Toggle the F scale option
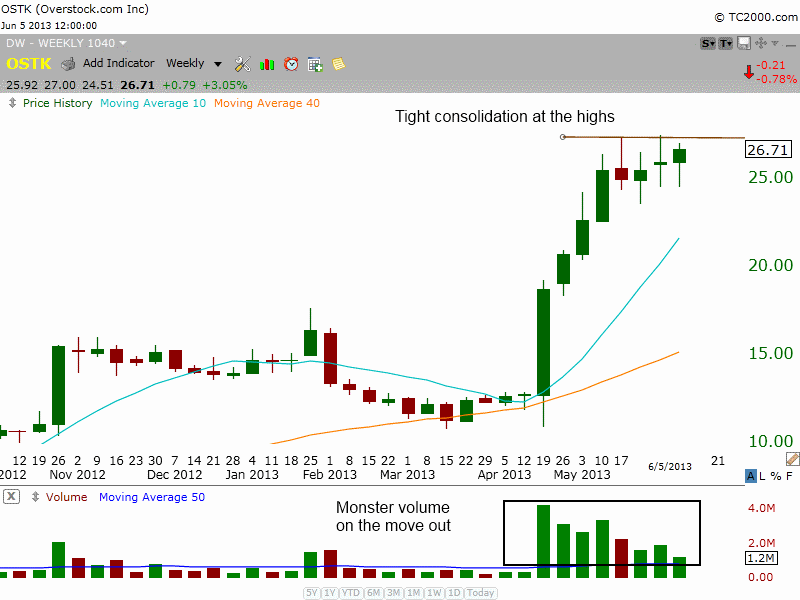 click(789, 476)
